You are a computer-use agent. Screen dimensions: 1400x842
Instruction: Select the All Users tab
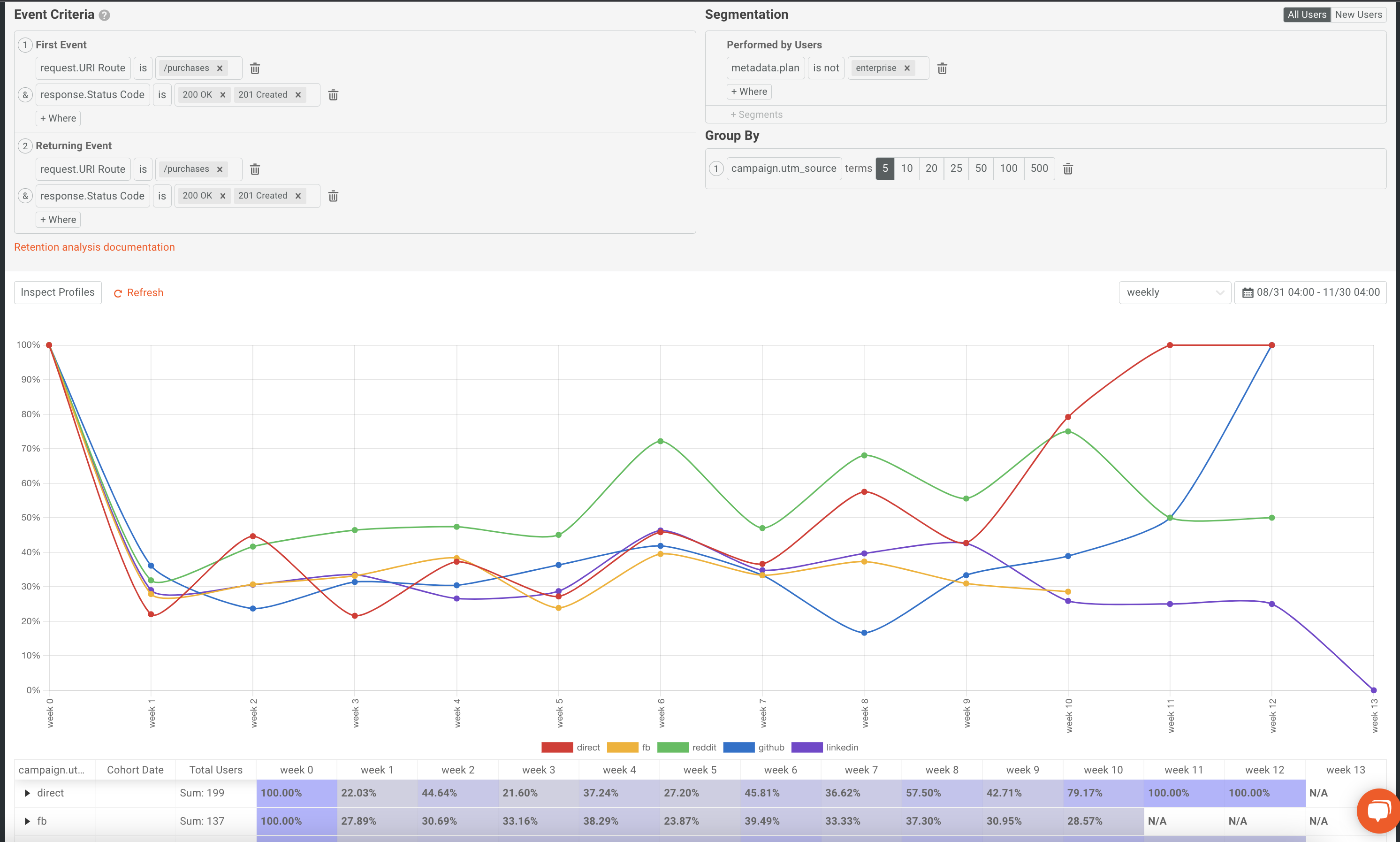point(1307,14)
